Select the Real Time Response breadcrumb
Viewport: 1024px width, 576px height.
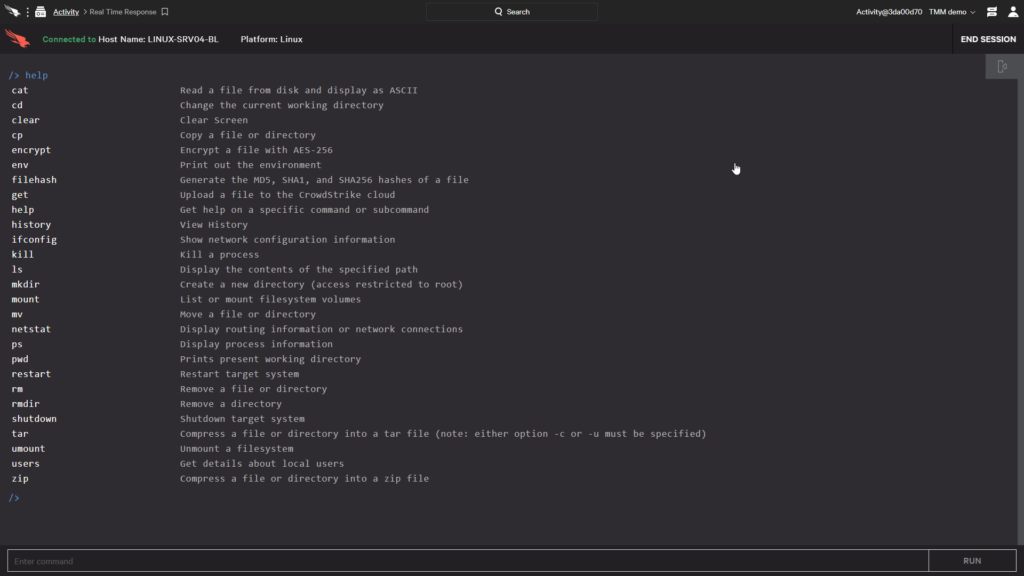[123, 12]
